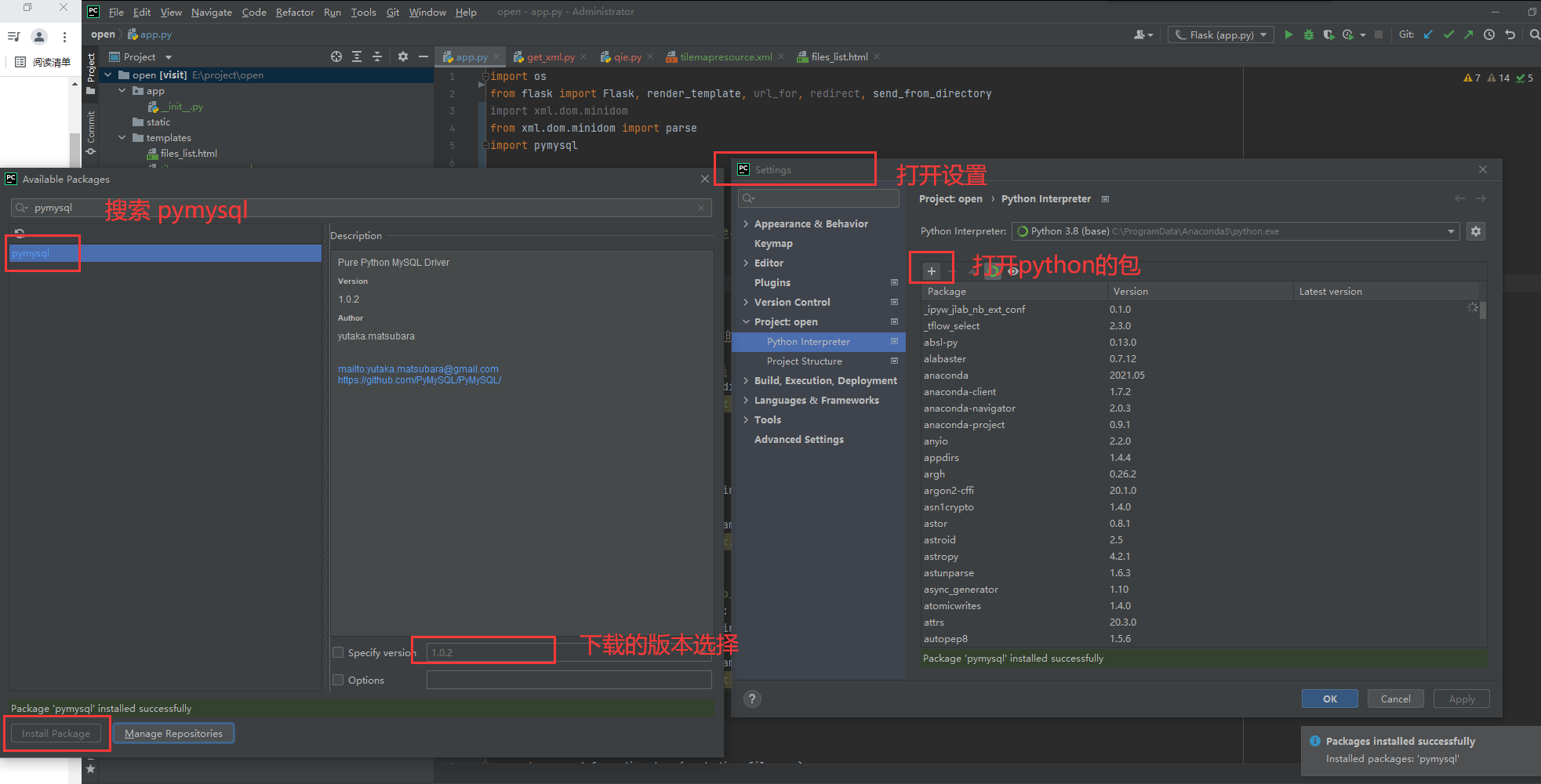Click the Favorites star icon in left strip
The image size is (1541, 784).
coord(91,769)
